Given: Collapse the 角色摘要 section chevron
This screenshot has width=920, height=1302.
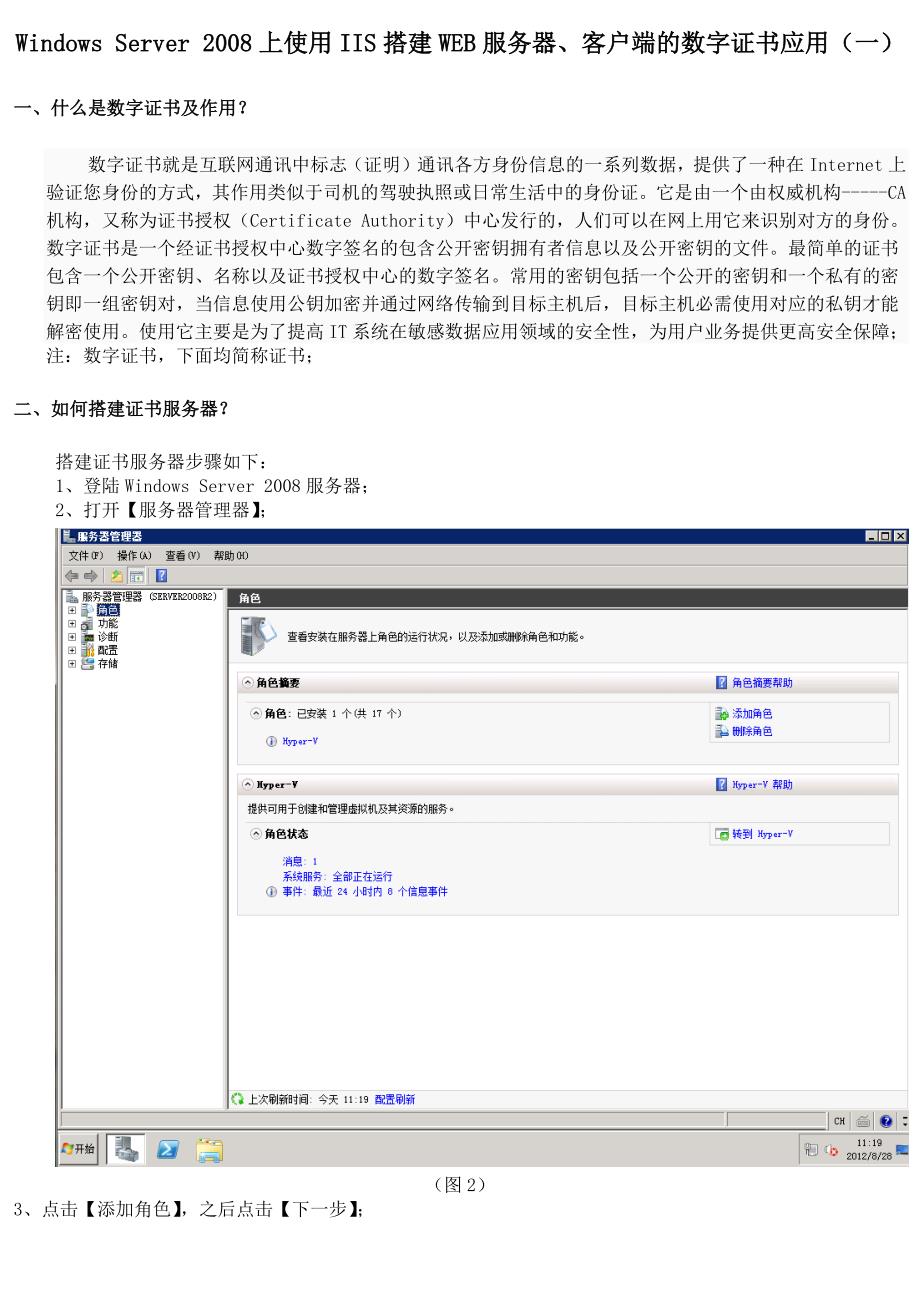Looking at the screenshot, I should 248,683.
